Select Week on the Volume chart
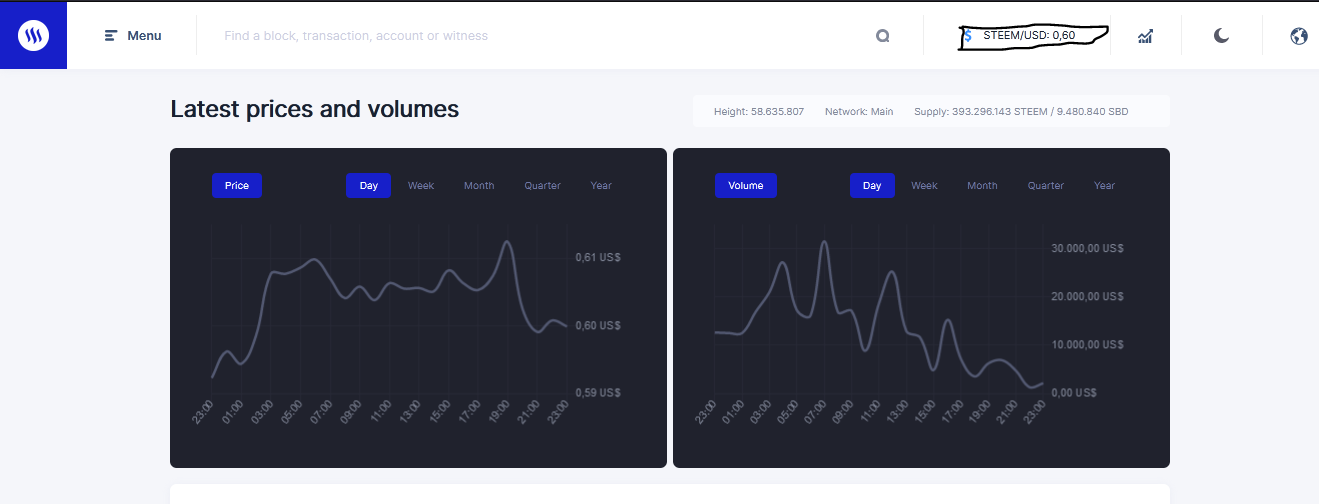Screen dimensions: 1319x504 click(x=924, y=186)
